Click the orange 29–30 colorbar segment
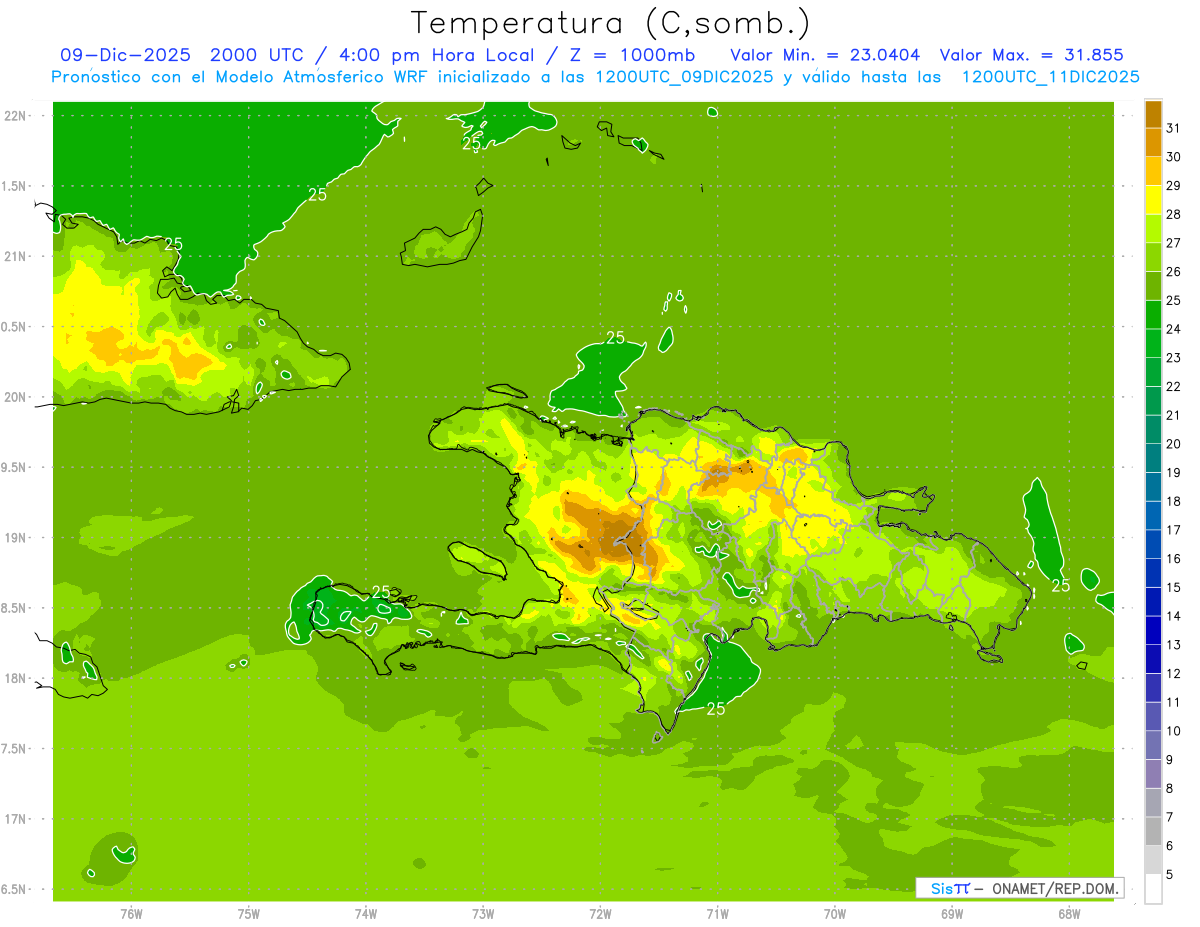Viewport: 1200px width, 927px height. point(1153,171)
